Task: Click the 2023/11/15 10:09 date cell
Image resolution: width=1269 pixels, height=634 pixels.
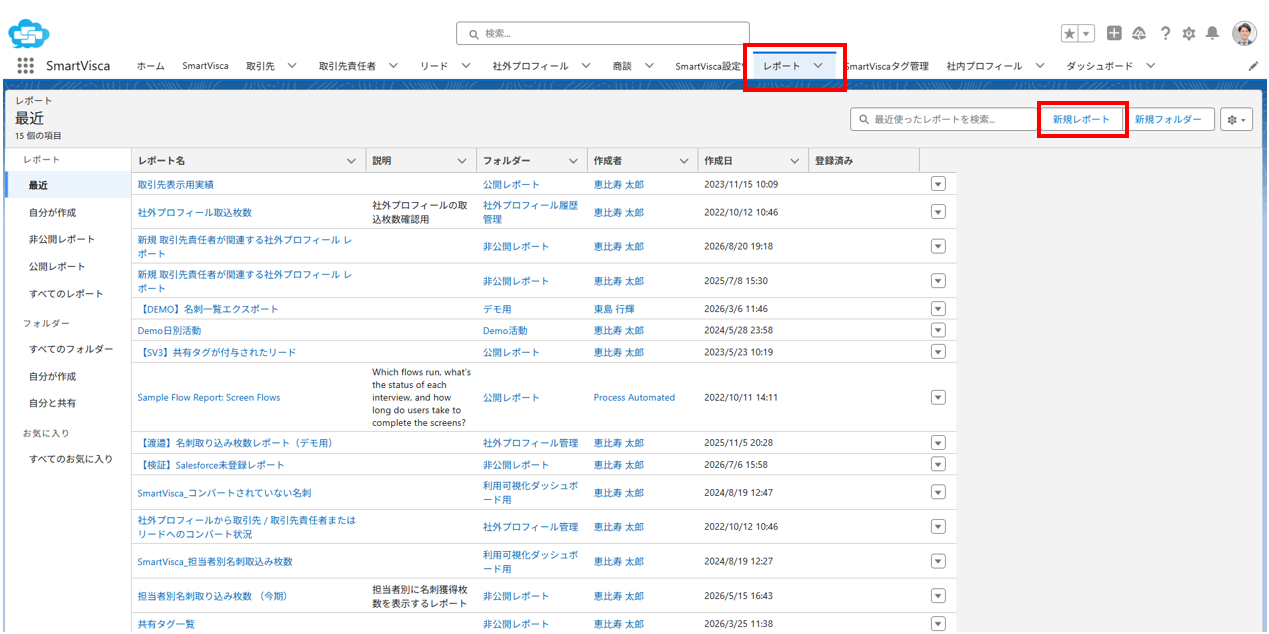Action: click(740, 184)
